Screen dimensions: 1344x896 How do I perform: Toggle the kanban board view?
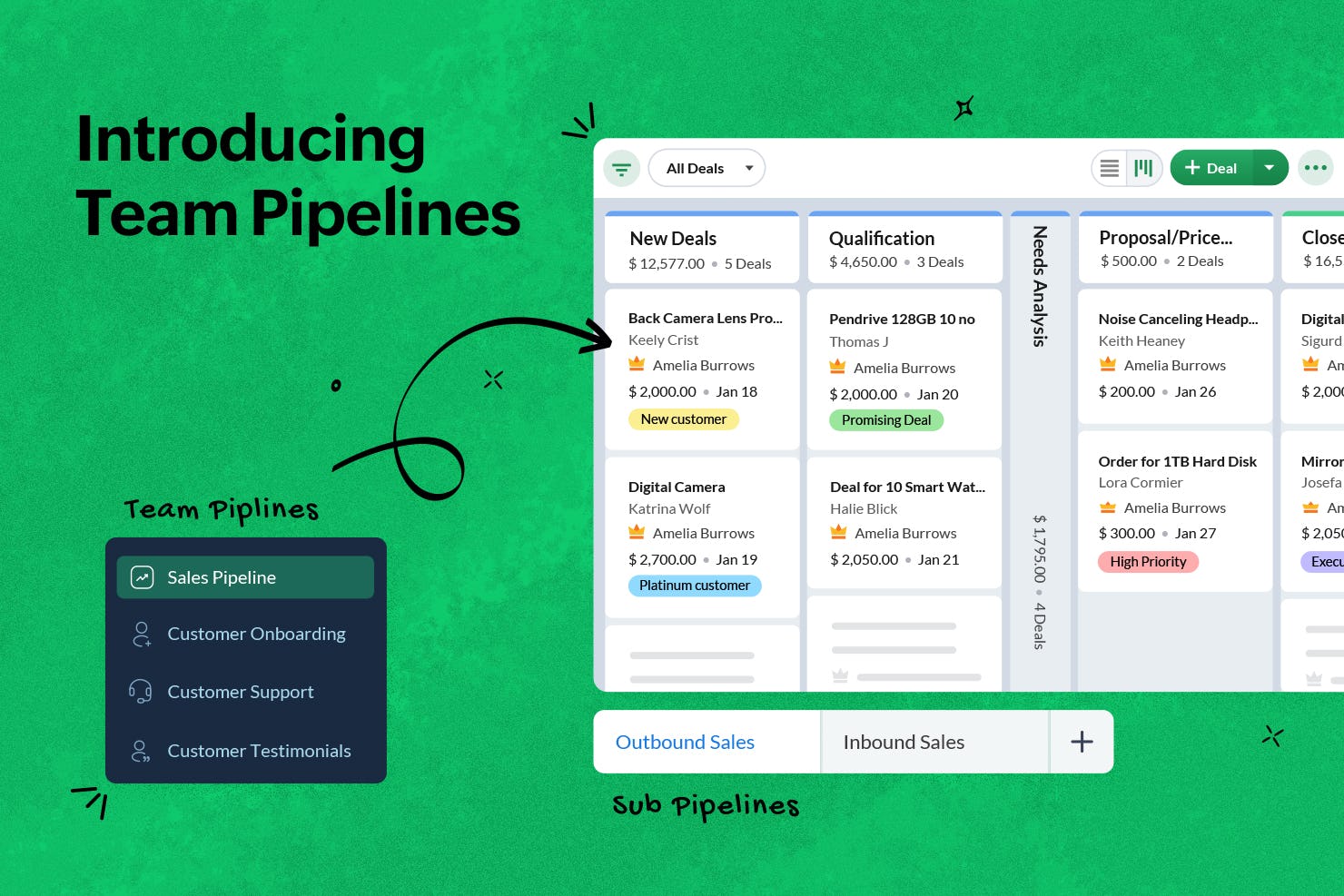click(1143, 168)
